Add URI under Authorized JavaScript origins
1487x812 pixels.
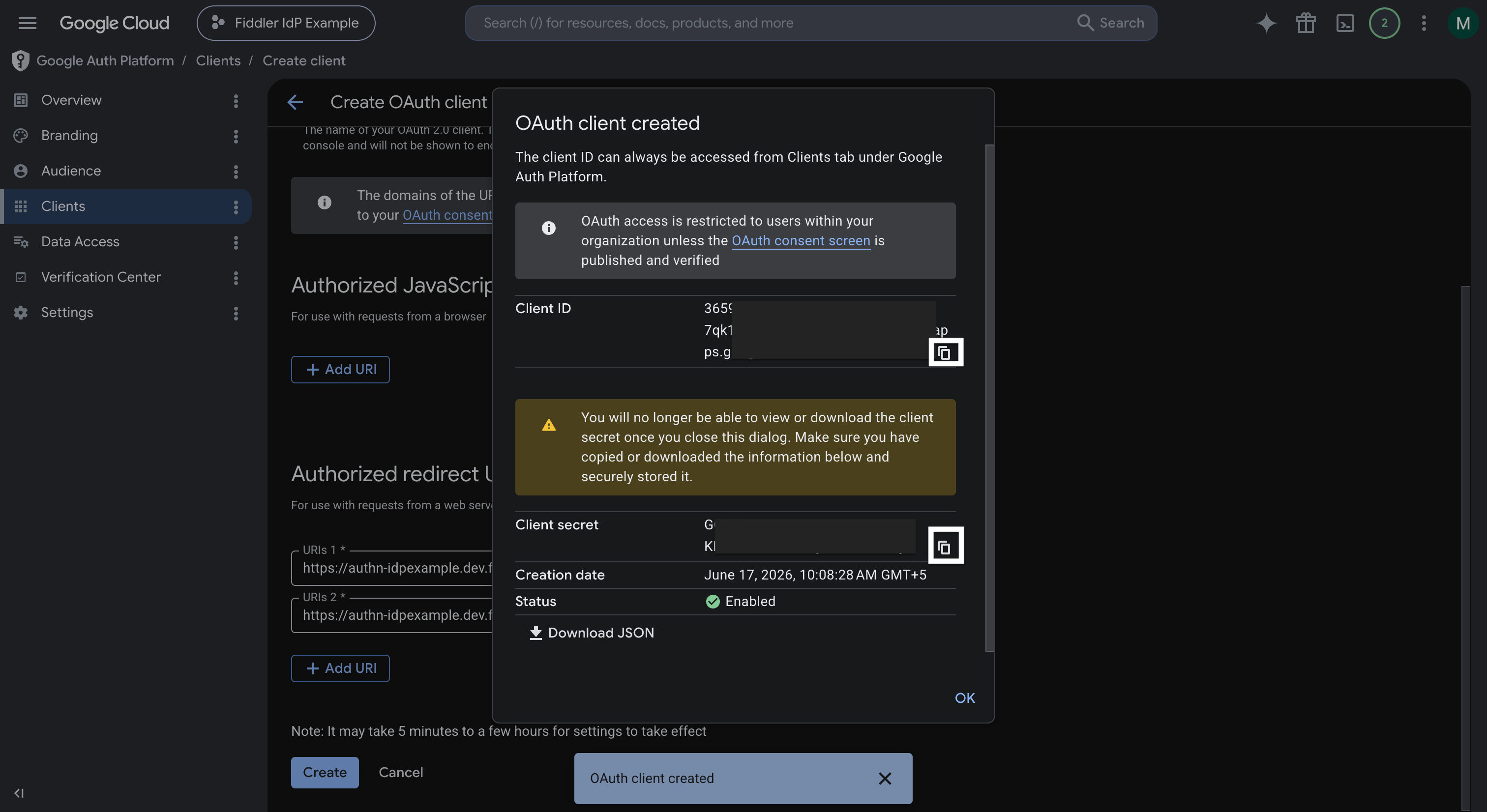click(x=341, y=369)
